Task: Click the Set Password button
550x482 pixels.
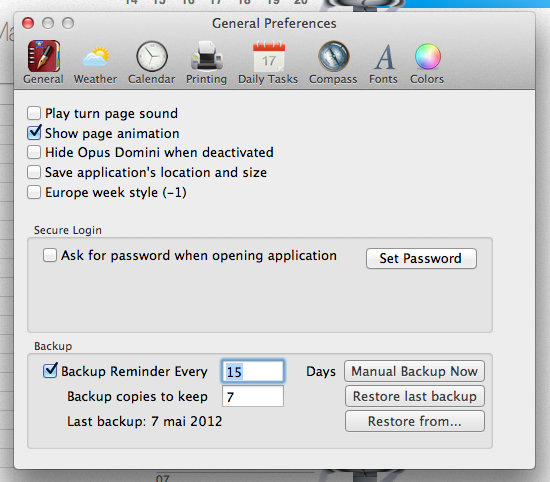Action: coord(421,259)
